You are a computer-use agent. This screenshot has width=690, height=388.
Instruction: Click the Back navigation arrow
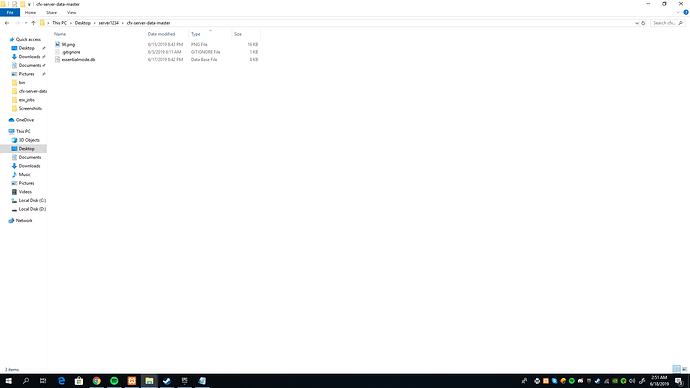point(7,23)
